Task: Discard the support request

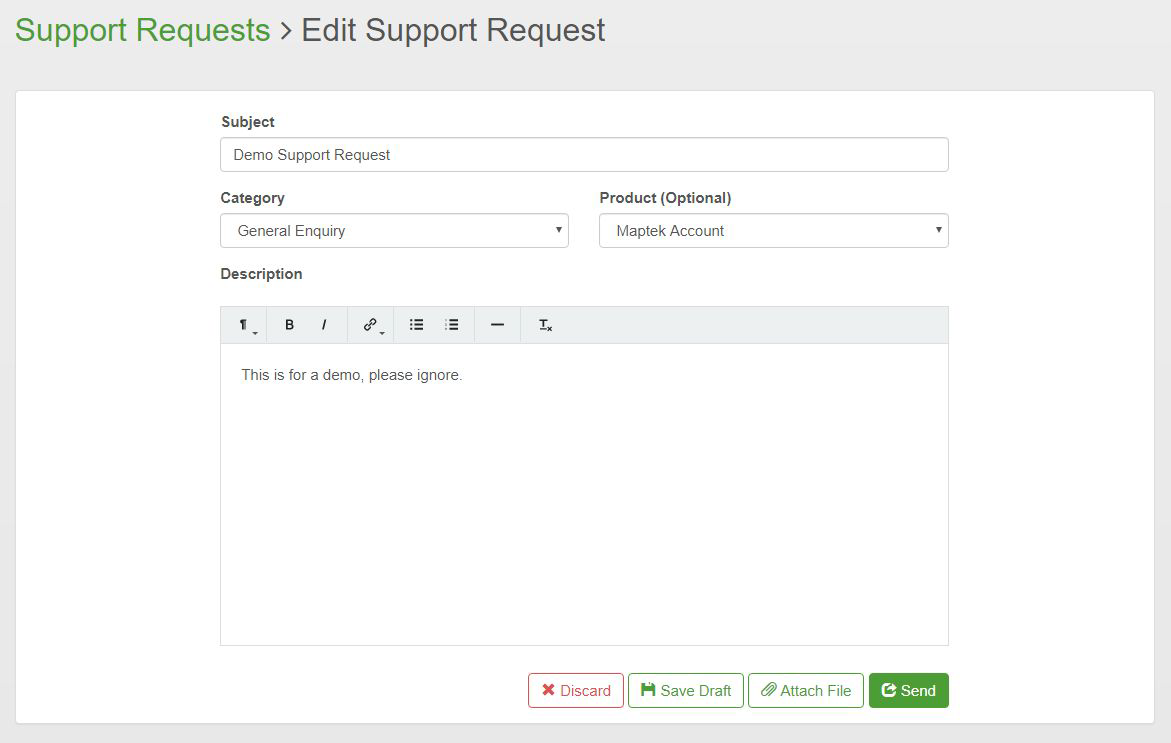Action: point(576,691)
